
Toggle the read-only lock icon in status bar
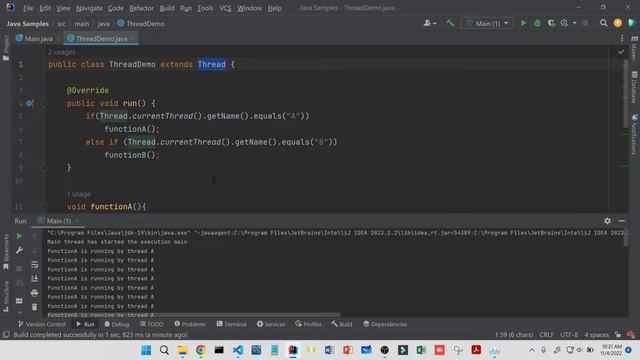tap(618, 335)
